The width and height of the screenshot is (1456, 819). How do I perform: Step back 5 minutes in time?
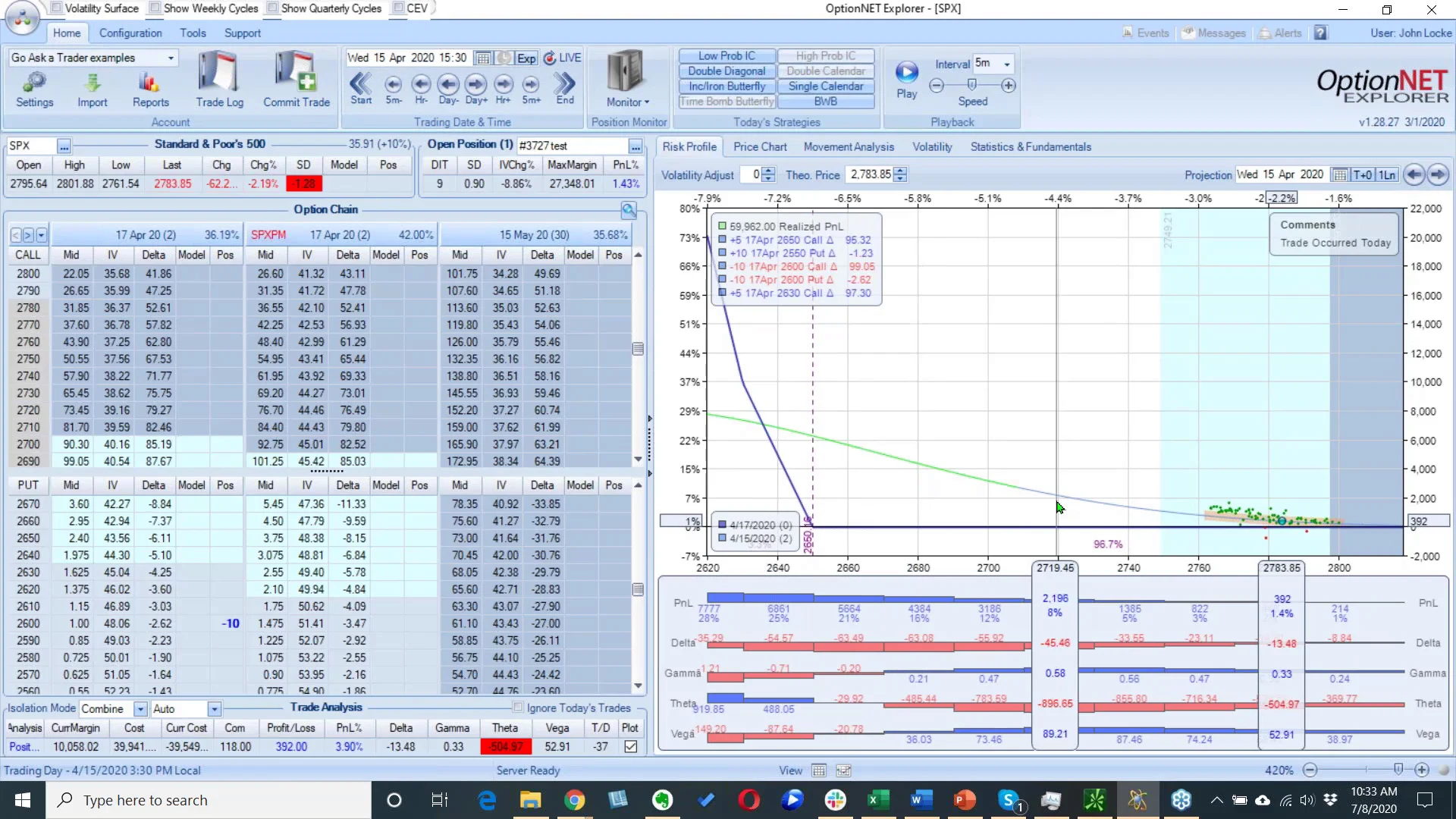click(393, 88)
